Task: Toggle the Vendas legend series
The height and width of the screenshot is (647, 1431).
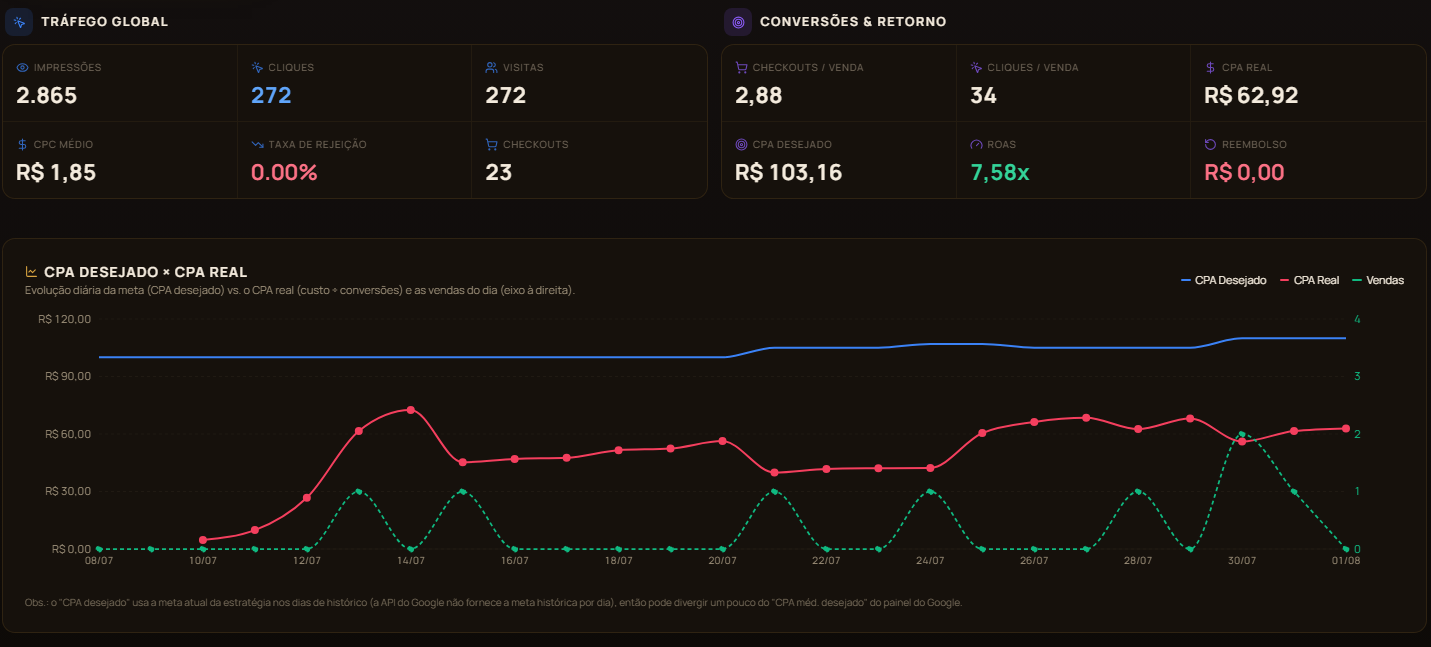Action: click(x=1377, y=280)
